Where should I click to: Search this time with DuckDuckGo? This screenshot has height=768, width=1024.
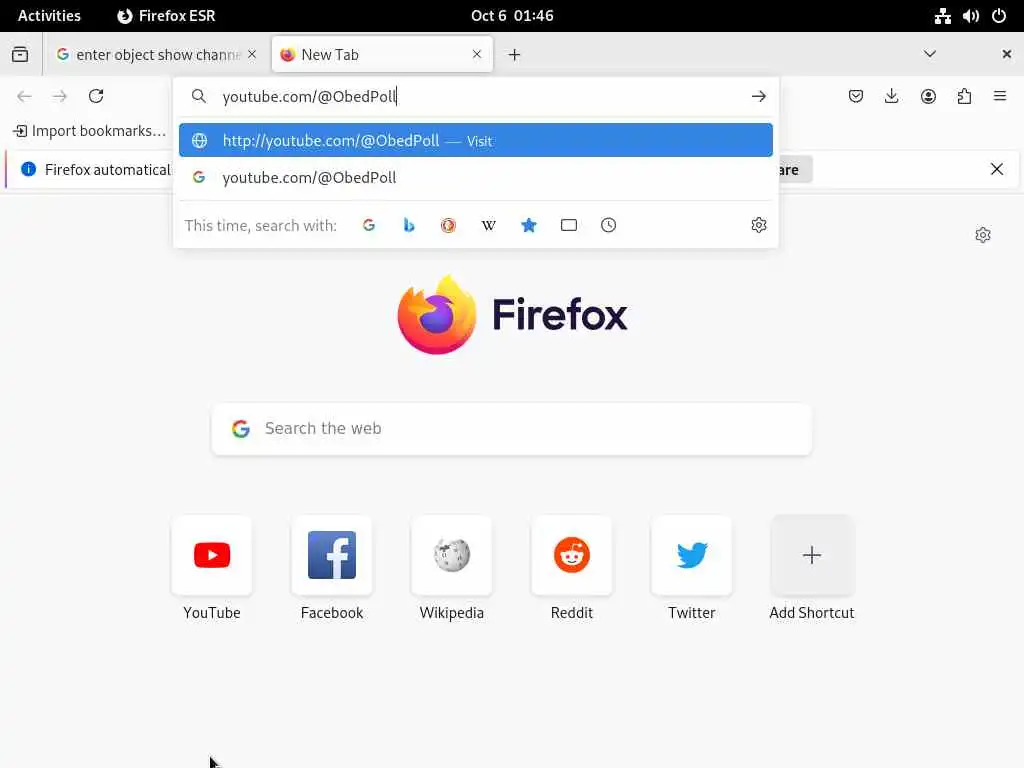pyautogui.click(x=448, y=225)
